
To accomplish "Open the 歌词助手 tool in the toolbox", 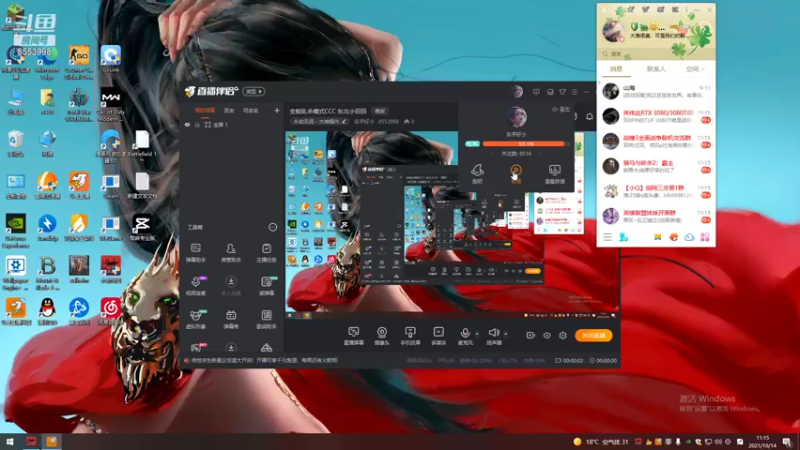I will tap(266, 319).
